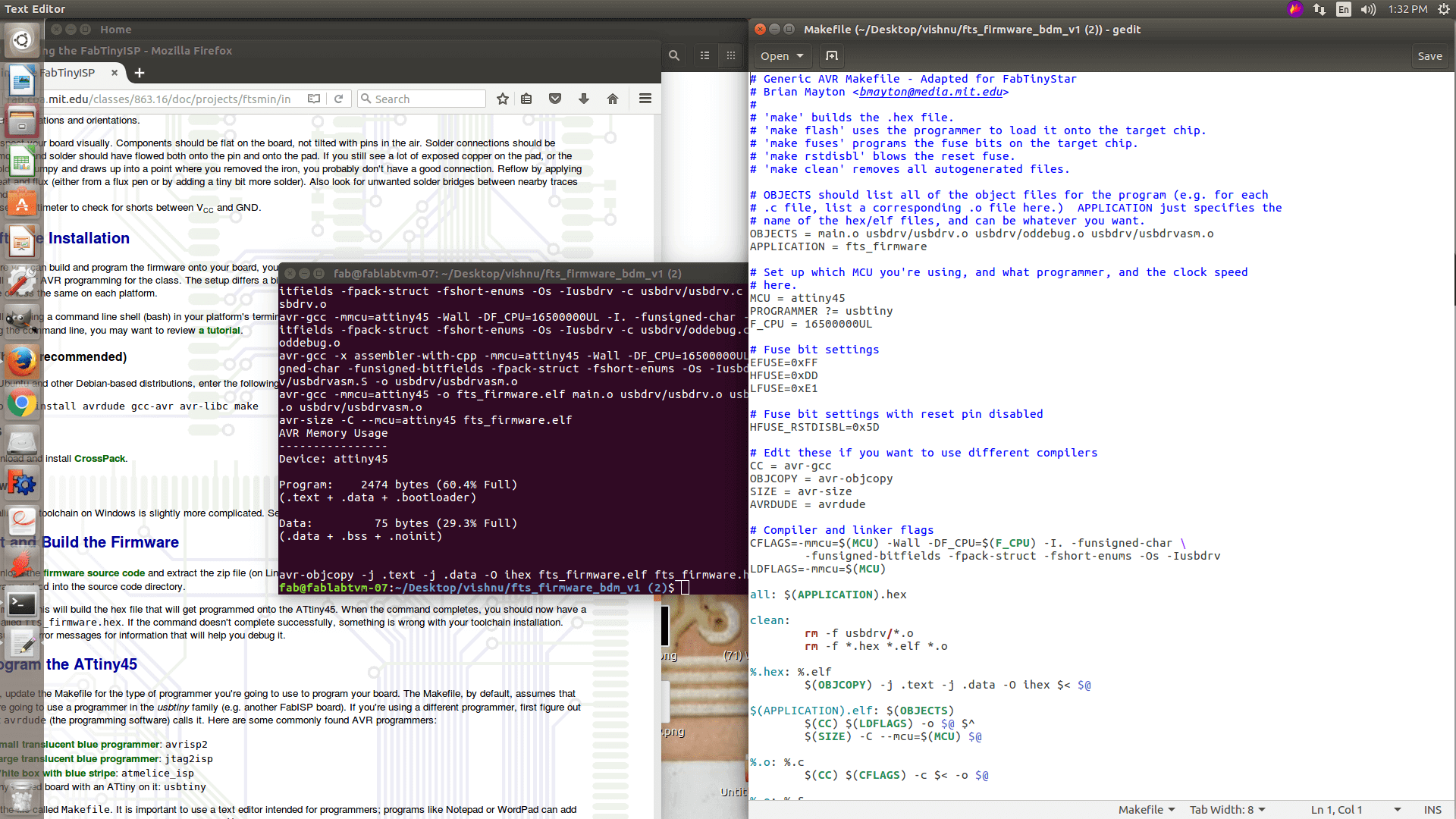
Task: Launch LibreOffice Writer from the dock
Action: 22,82
